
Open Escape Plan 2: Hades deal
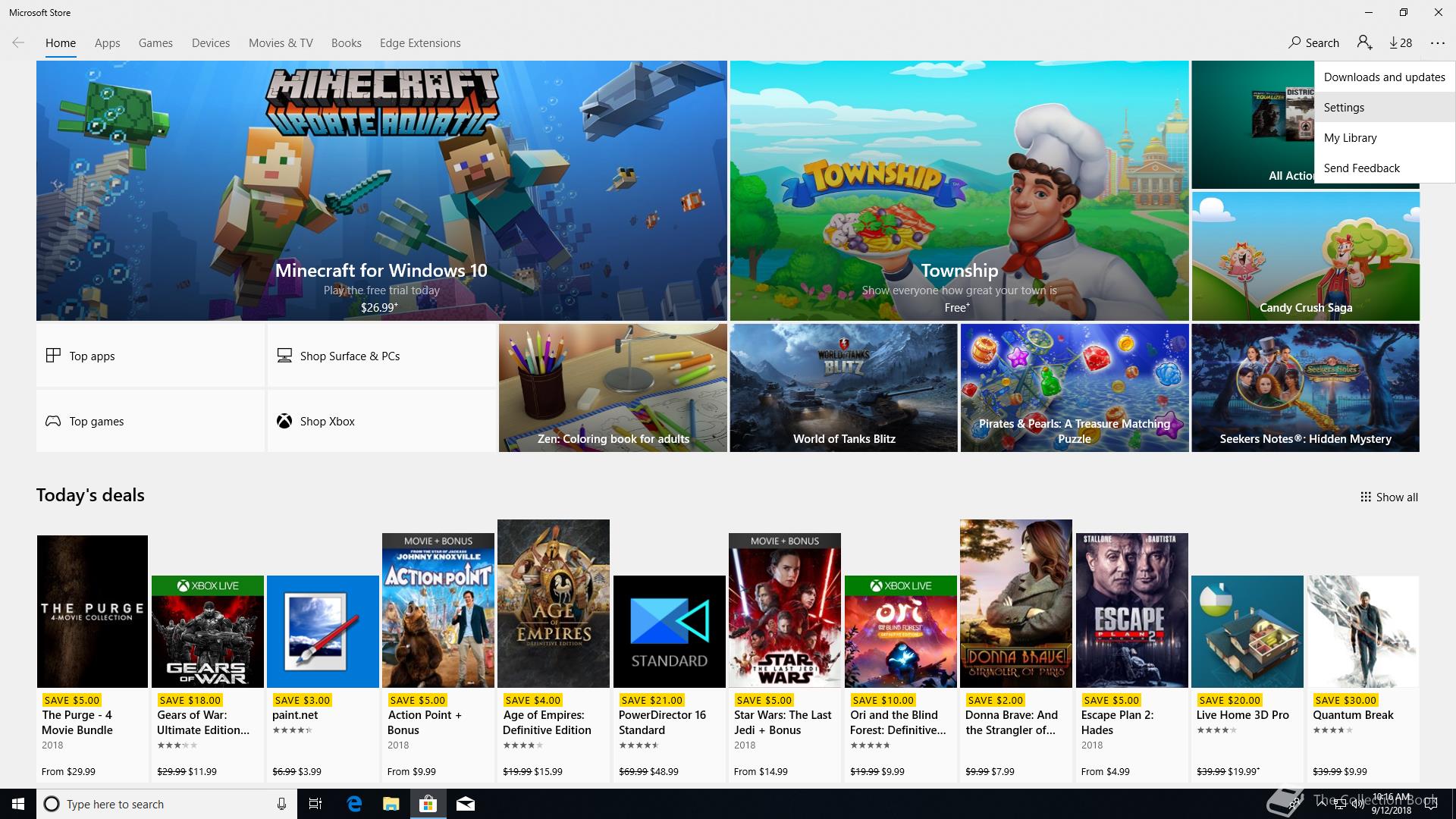[x=1132, y=657]
